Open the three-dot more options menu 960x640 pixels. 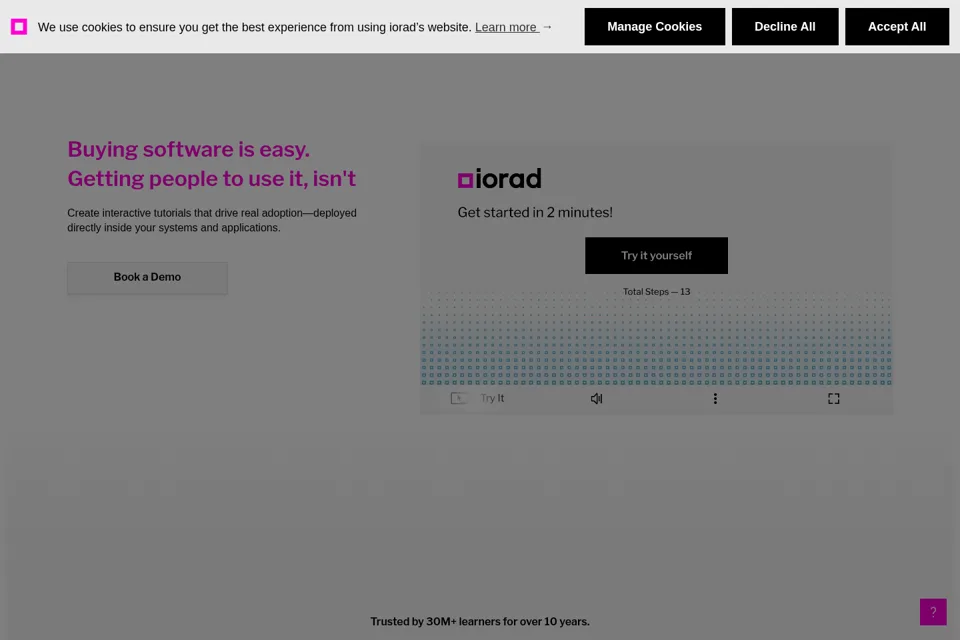click(715, 399)
